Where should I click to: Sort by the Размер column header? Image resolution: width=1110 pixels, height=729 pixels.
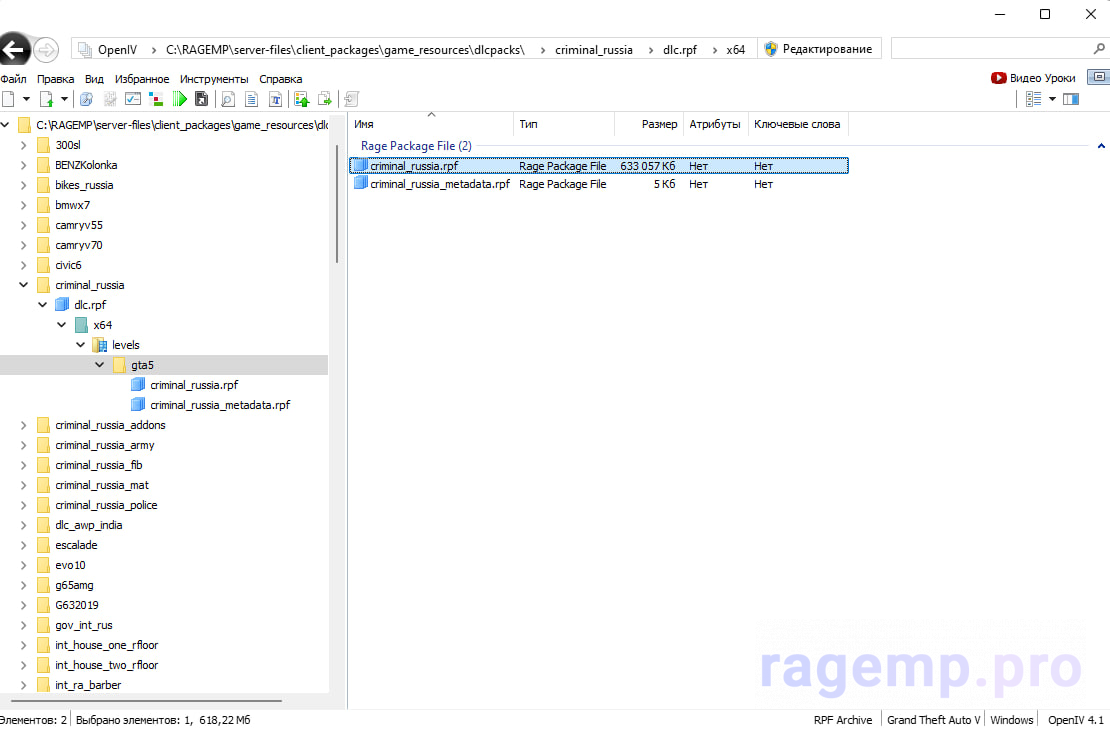[648, 124]
